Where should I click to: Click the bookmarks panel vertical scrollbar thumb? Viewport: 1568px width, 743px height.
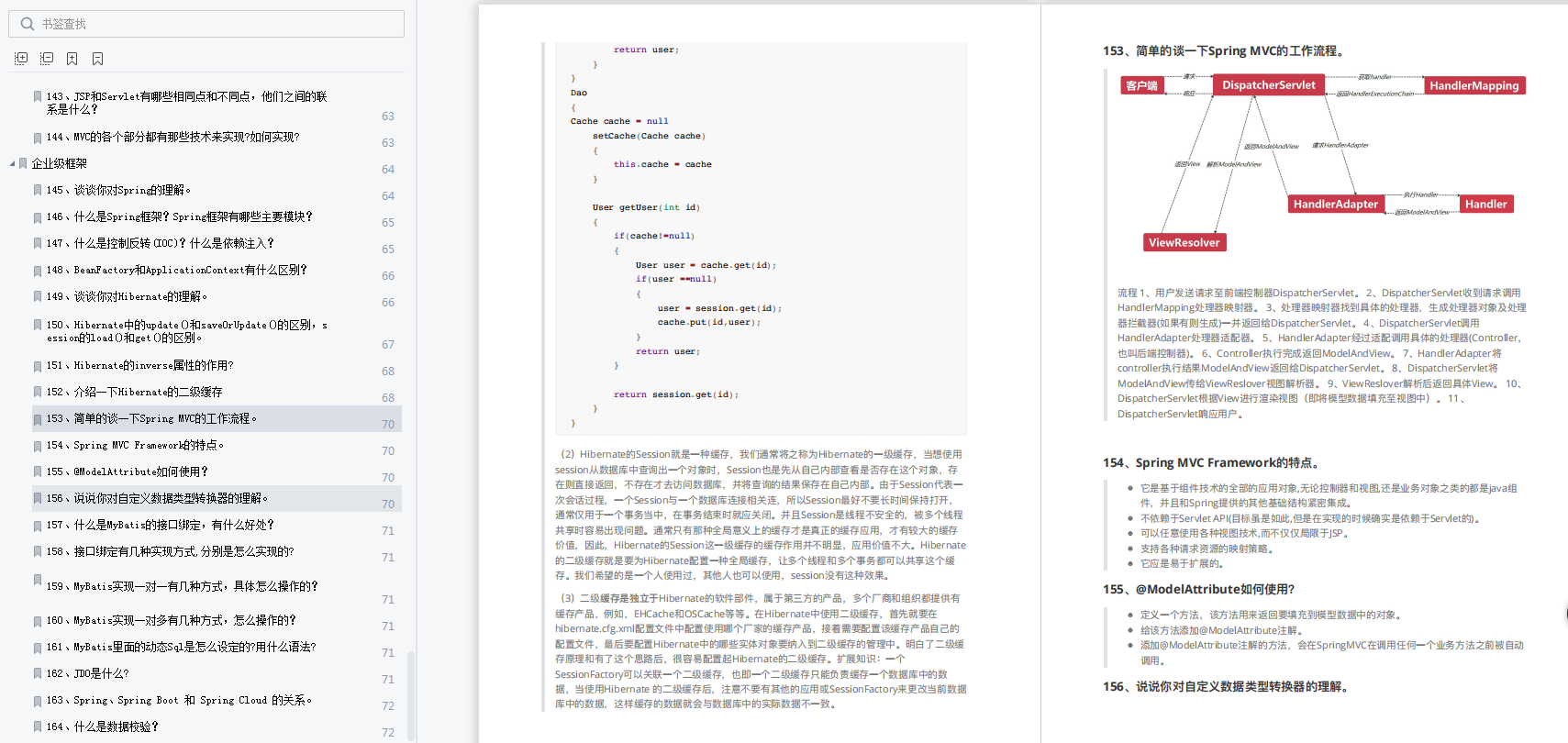click(x=411, y=694)
